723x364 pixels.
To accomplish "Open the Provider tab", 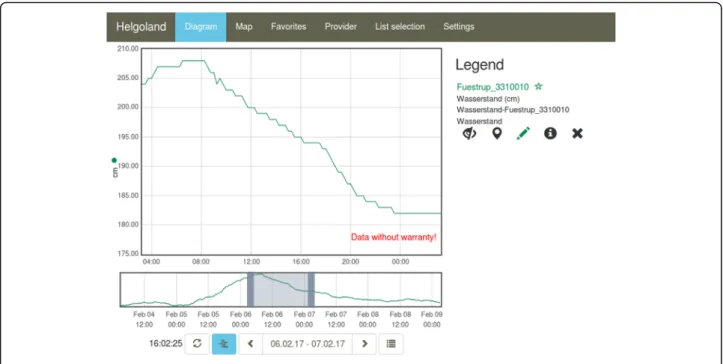I will [340, 27].
